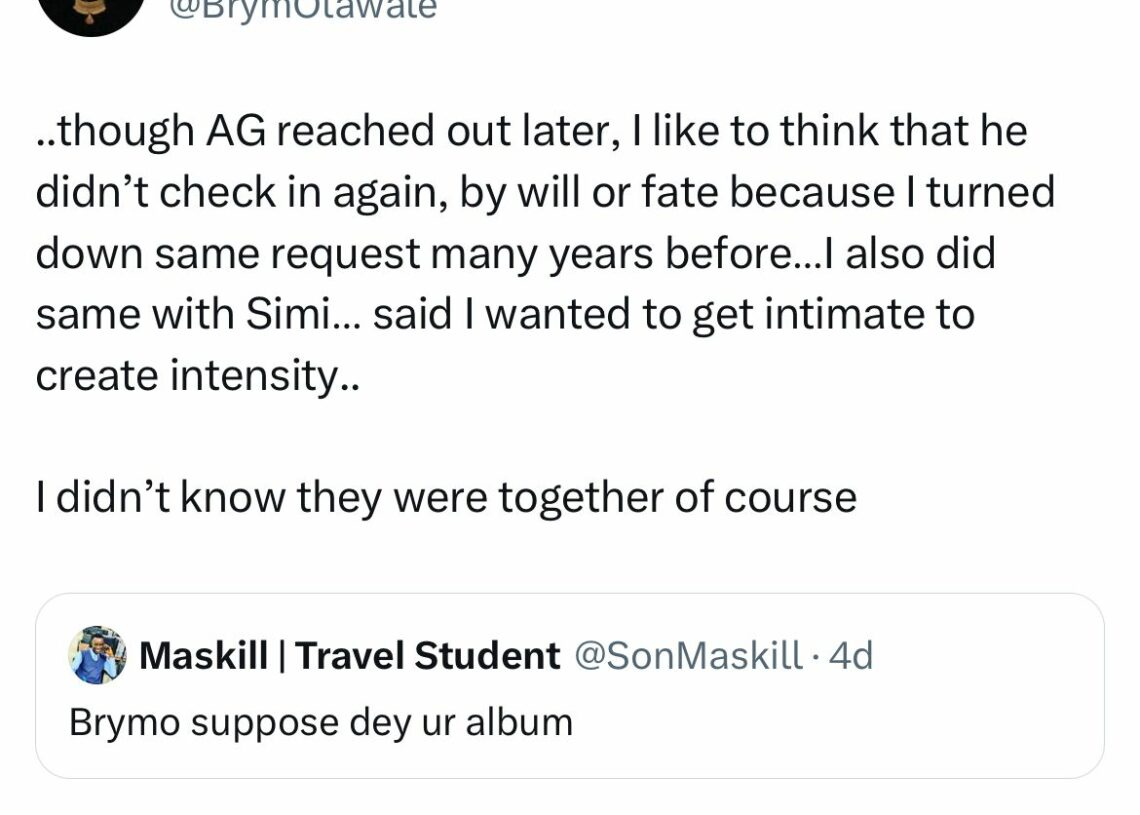The width and height of the screenshot is (1140, 815).
Task: Click the line beginning 'didn't check in again'
Action: click(545, 193)
